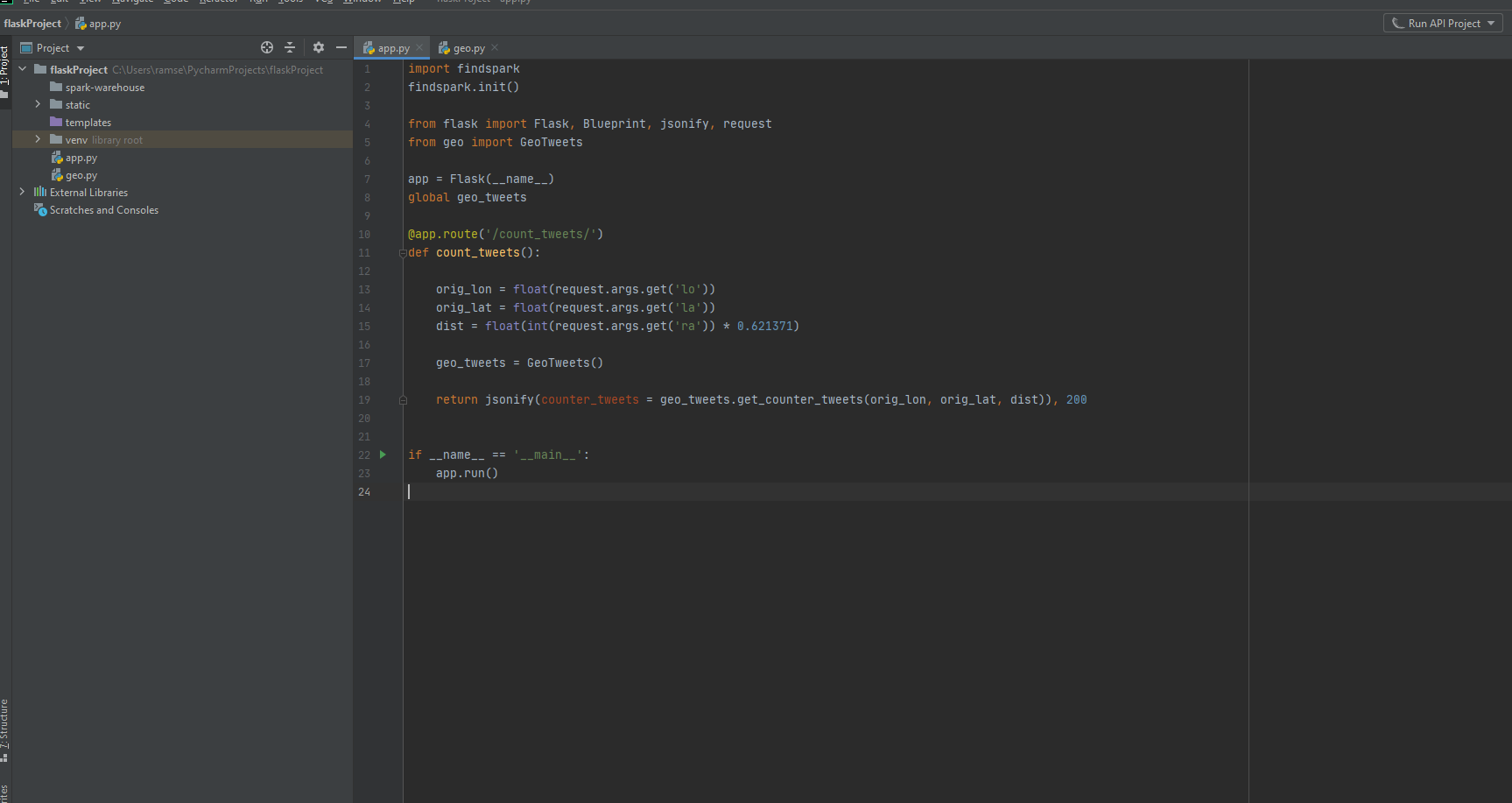Image resolution: width=1512 pixels, height=803 pixels.
Task: Click 'Flask(__name__)' on line 7
Action: [502, 180]
